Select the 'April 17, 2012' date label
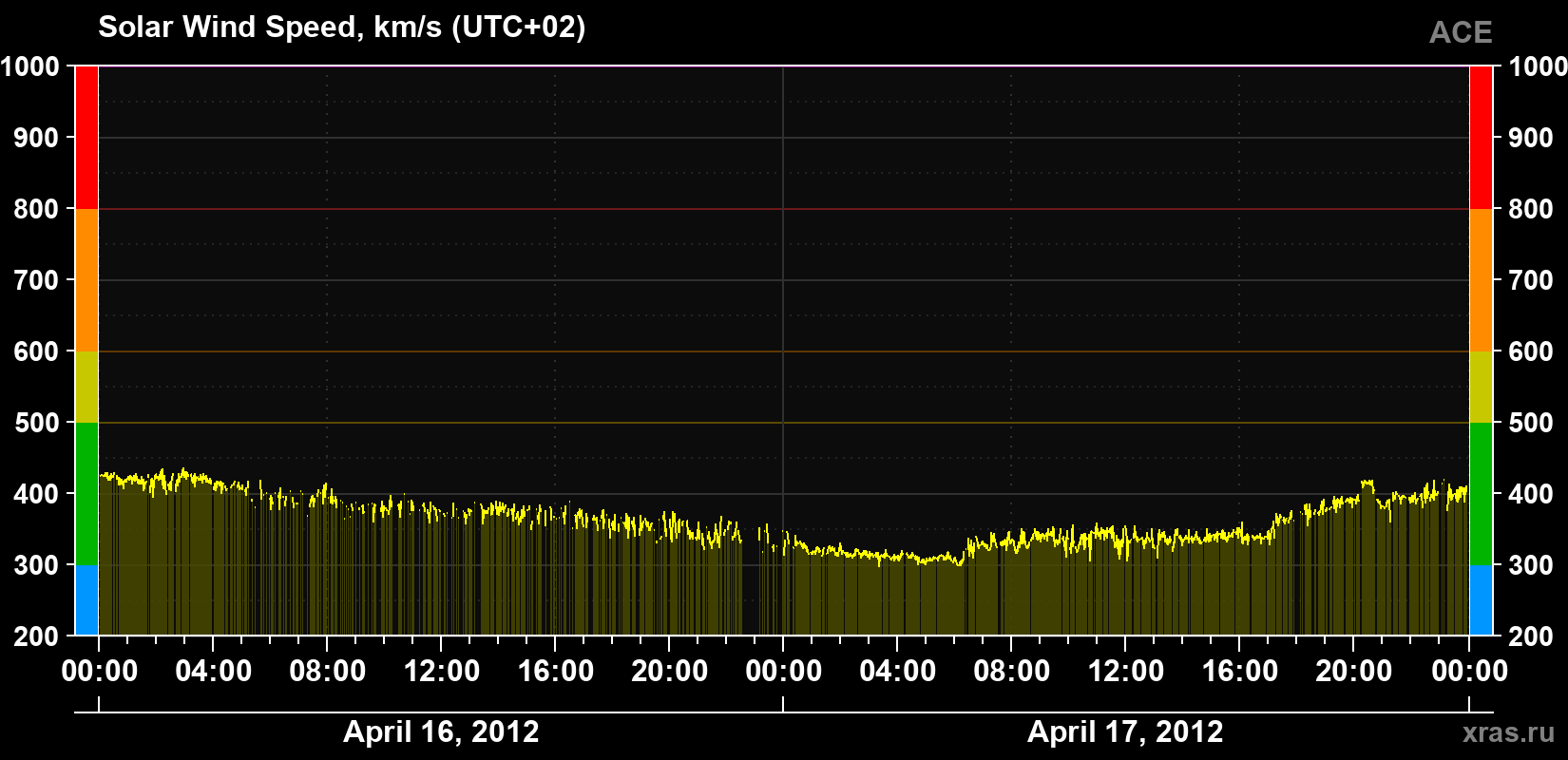Viewport: 1568px width, 760px height. coord(1125,731)
